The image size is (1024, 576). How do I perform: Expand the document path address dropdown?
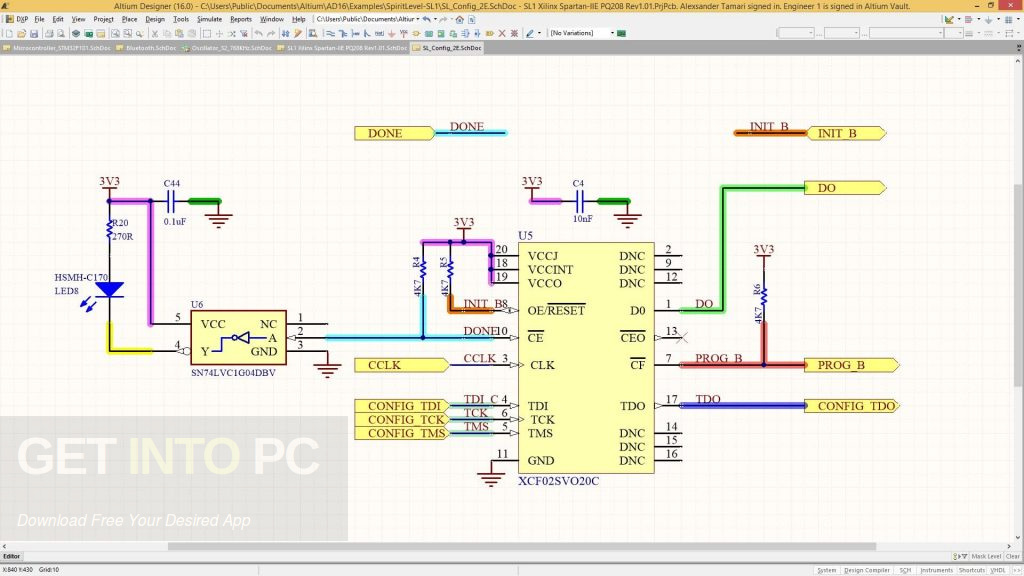(x=418, y=19)
